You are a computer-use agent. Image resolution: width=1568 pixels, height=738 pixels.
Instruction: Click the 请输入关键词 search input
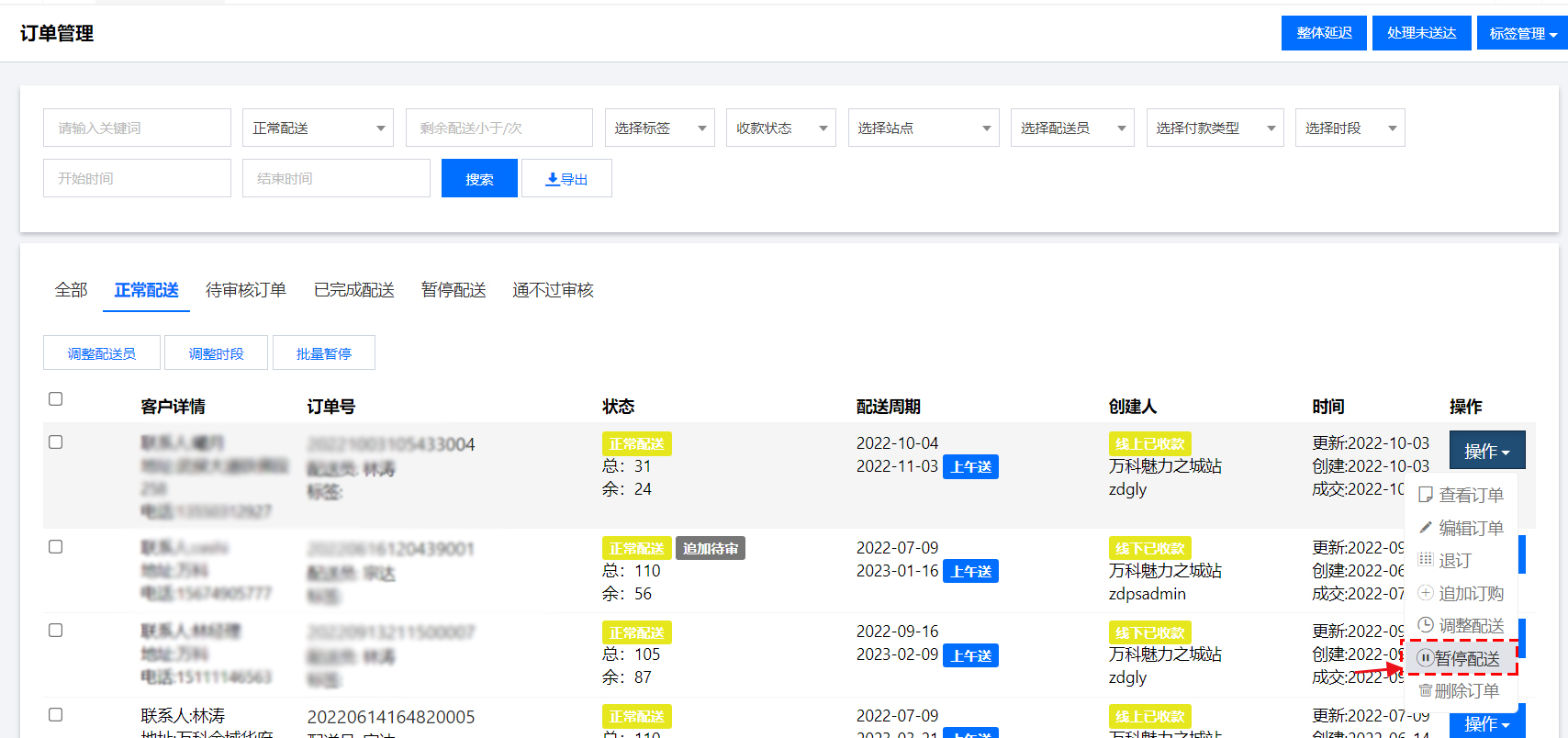137,129
